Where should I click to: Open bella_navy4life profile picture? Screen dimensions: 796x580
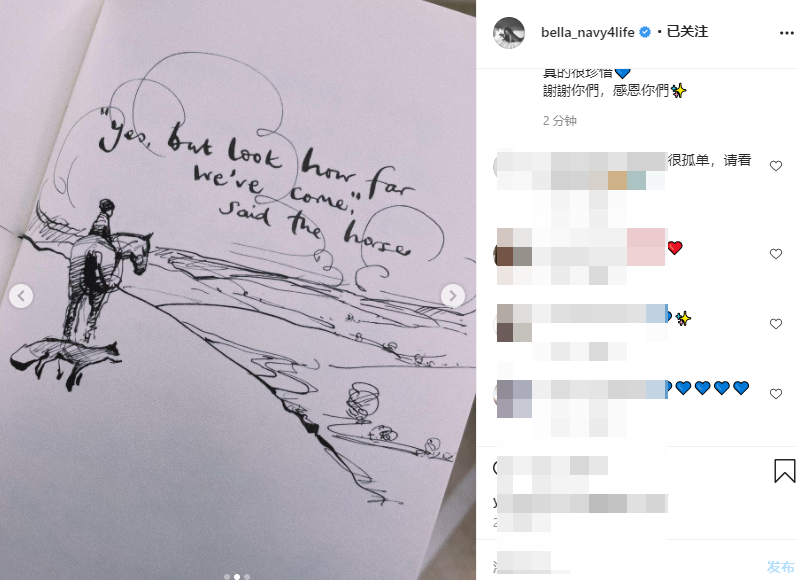click(509, 33)
